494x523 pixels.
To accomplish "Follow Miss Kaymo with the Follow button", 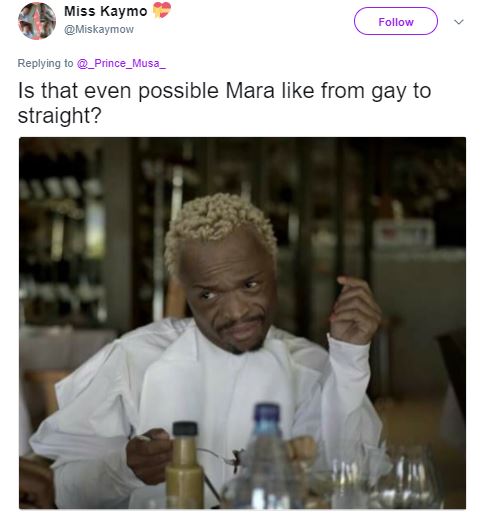I will (396, 21).
